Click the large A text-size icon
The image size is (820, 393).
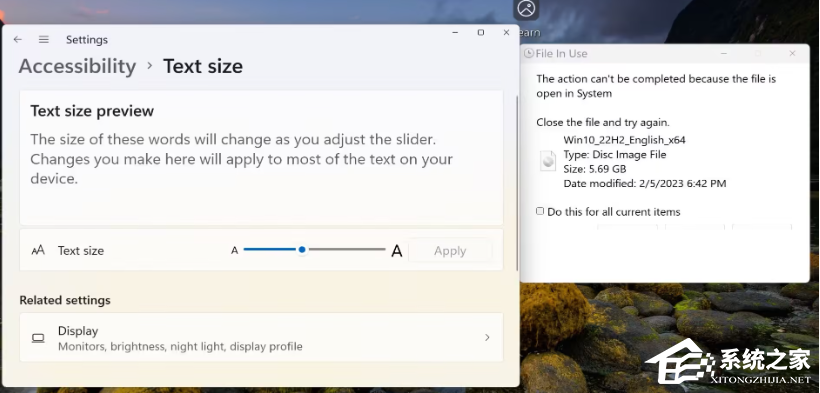coord(397,251)
